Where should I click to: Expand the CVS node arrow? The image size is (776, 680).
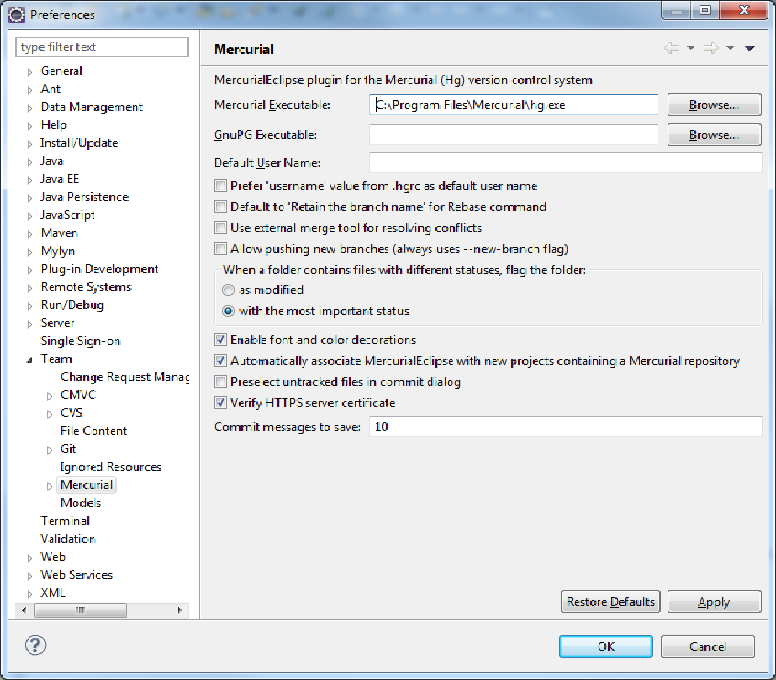[49, 414]
